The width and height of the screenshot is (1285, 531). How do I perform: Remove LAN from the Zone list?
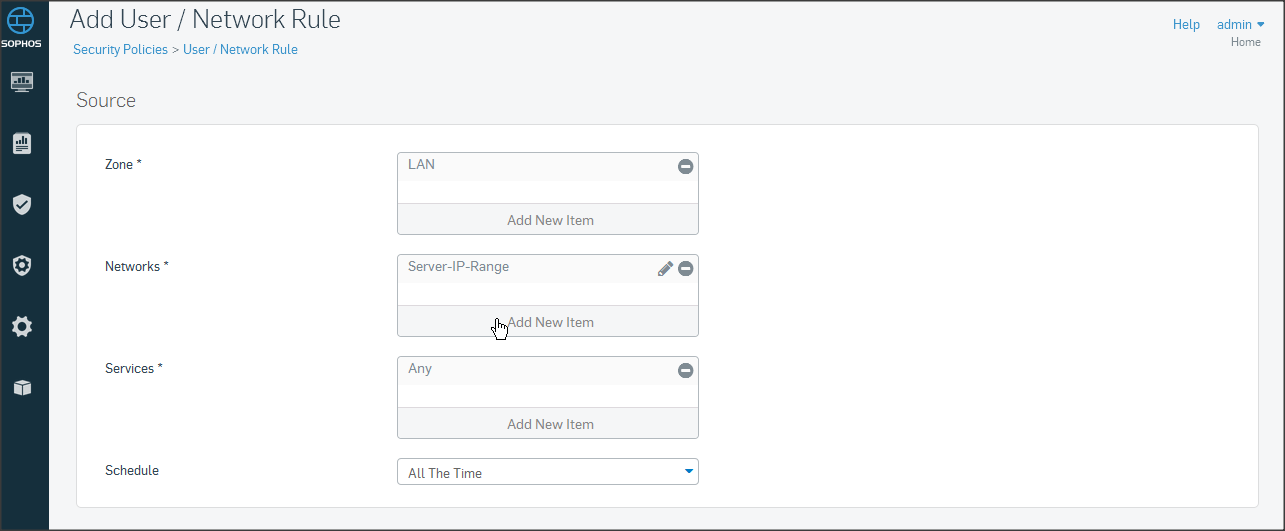pos(686,166)
